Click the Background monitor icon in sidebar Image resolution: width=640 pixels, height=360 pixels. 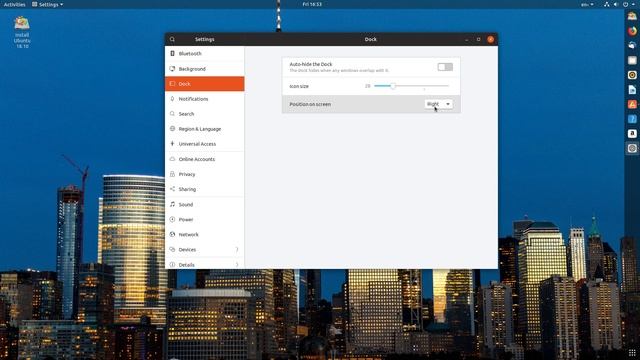click(172, 69)
